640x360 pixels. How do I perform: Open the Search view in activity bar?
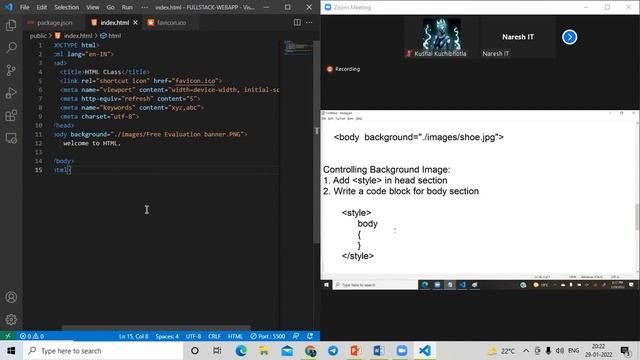pyautogui.click(x=11, y=48)
